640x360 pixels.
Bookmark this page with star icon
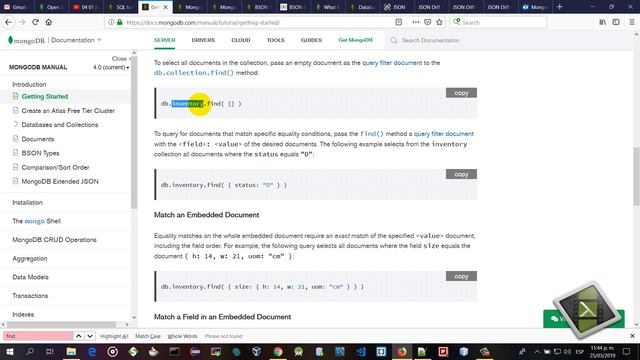point(439,22)
